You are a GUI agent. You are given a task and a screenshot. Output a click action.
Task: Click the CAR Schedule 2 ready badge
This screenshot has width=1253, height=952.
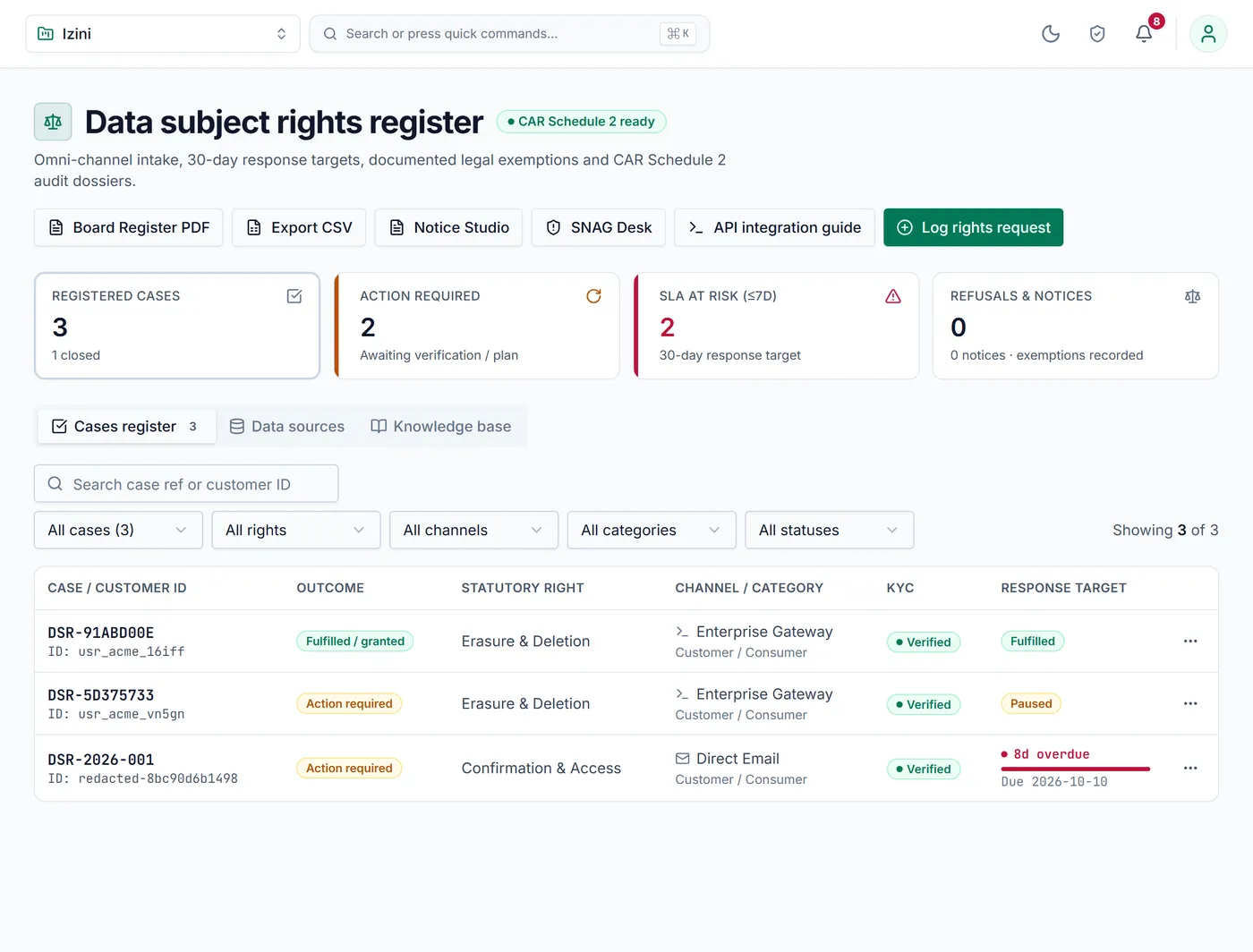(582, 122)
